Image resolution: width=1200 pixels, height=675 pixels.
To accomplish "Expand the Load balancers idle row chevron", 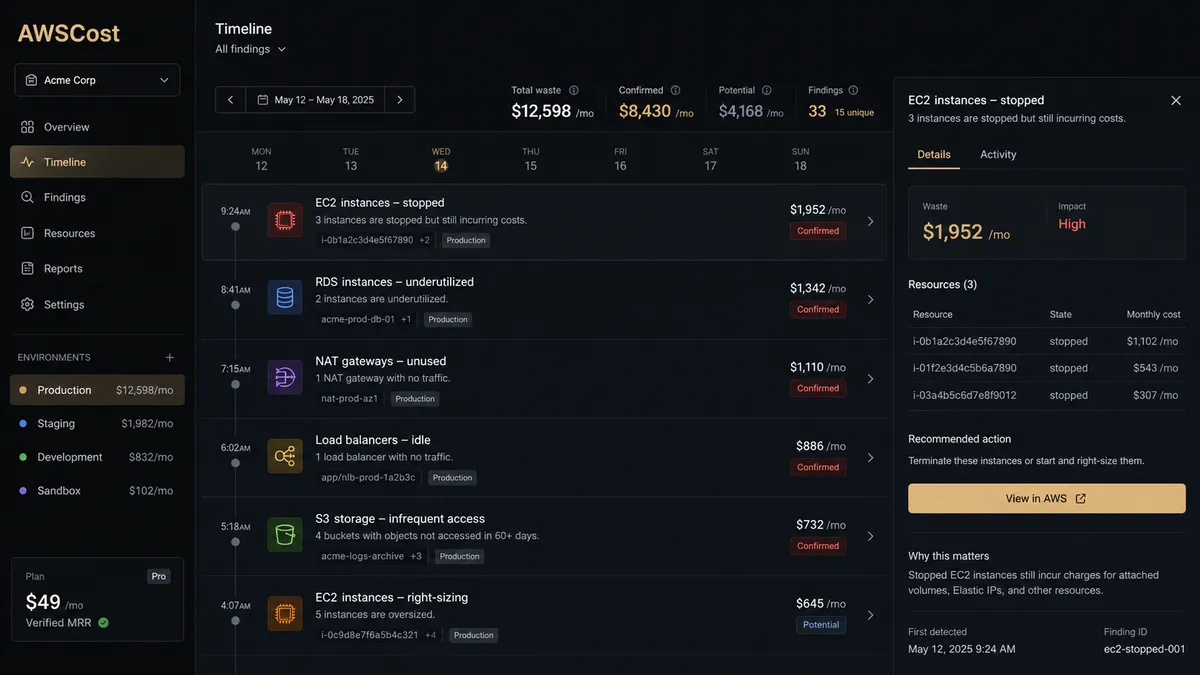I will pos(870,457).
